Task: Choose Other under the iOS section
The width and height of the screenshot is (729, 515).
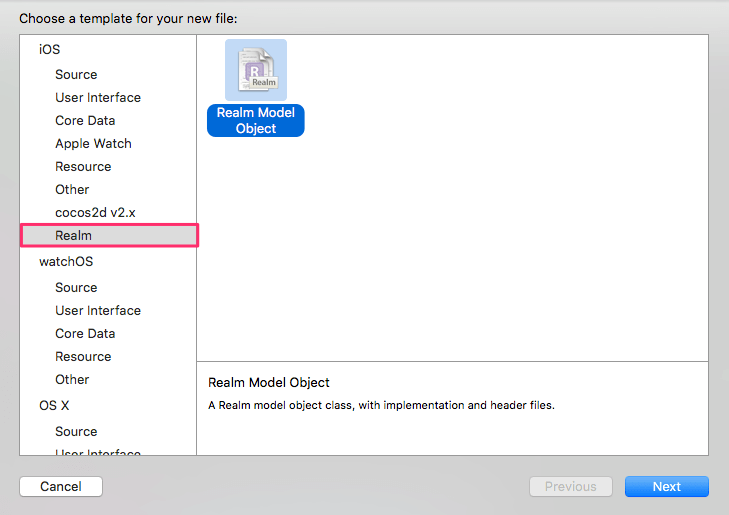Action: tap(72, 189)
